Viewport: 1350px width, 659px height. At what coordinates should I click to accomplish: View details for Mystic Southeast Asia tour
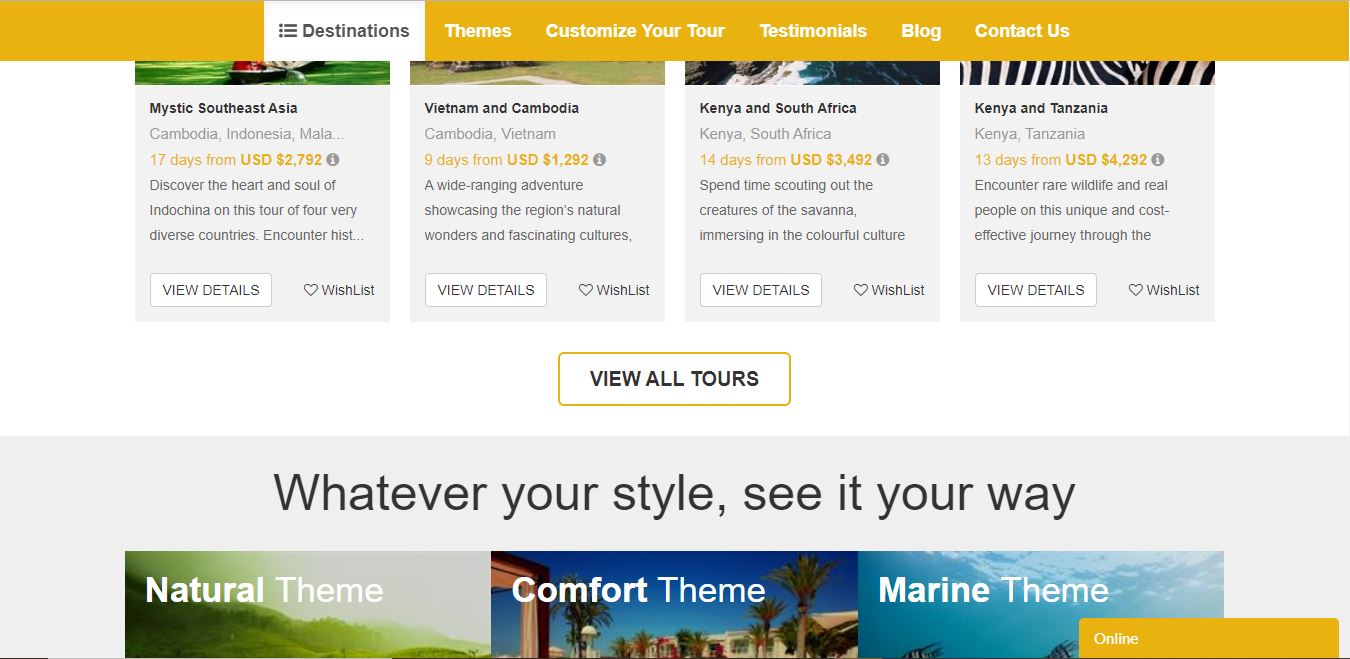point(211,290)
